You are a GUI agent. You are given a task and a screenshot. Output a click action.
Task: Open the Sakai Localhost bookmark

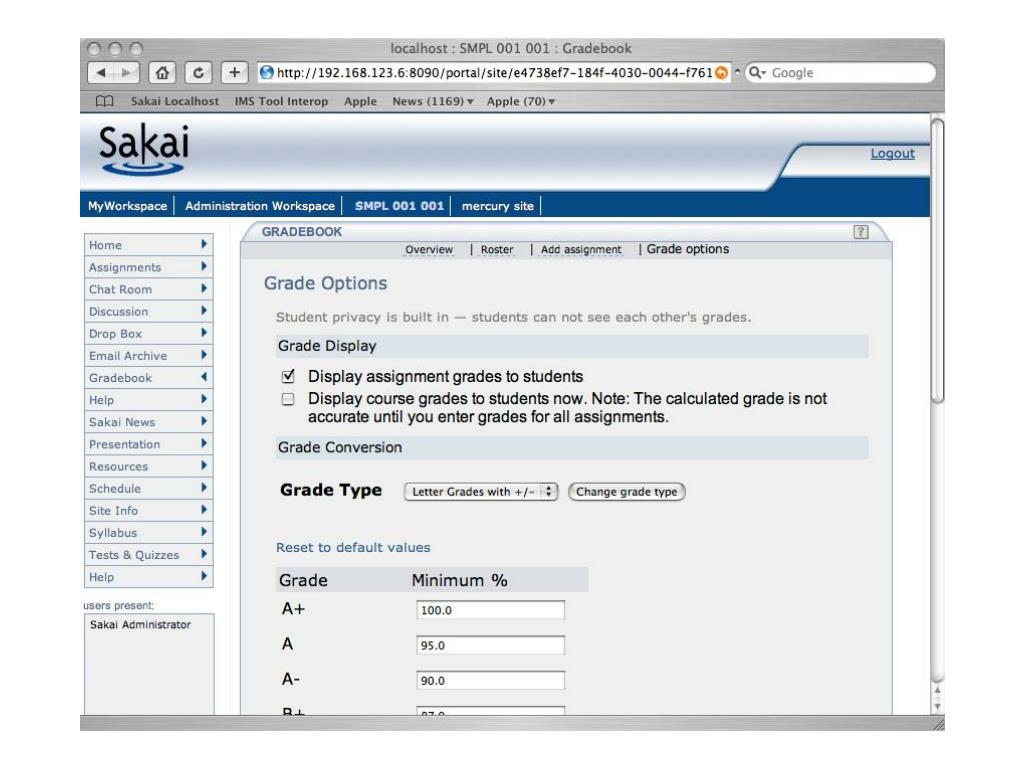click(x=174, y=101)
